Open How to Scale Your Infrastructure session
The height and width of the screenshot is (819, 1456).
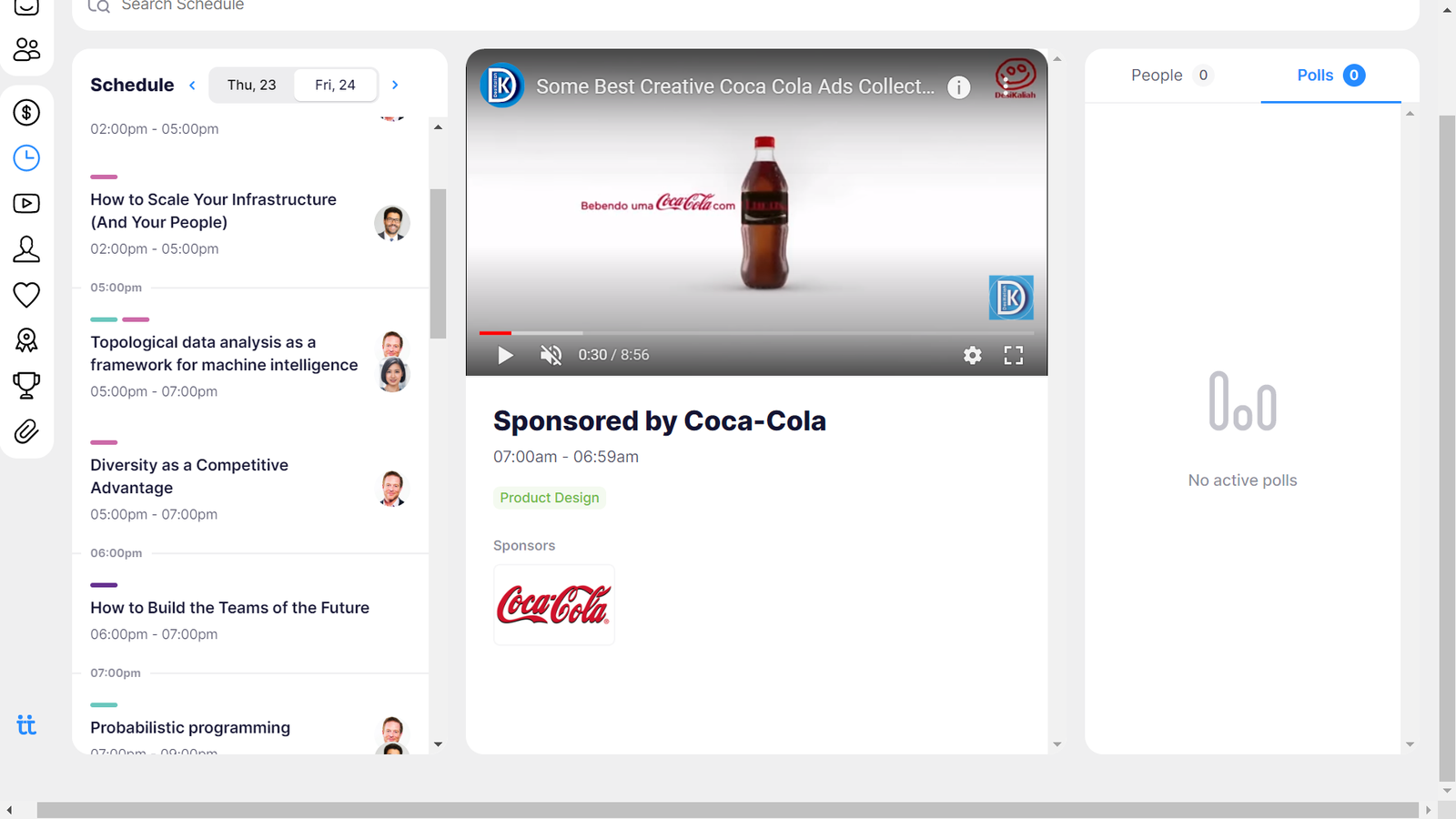pyautogui.click(x=250, y=216)
